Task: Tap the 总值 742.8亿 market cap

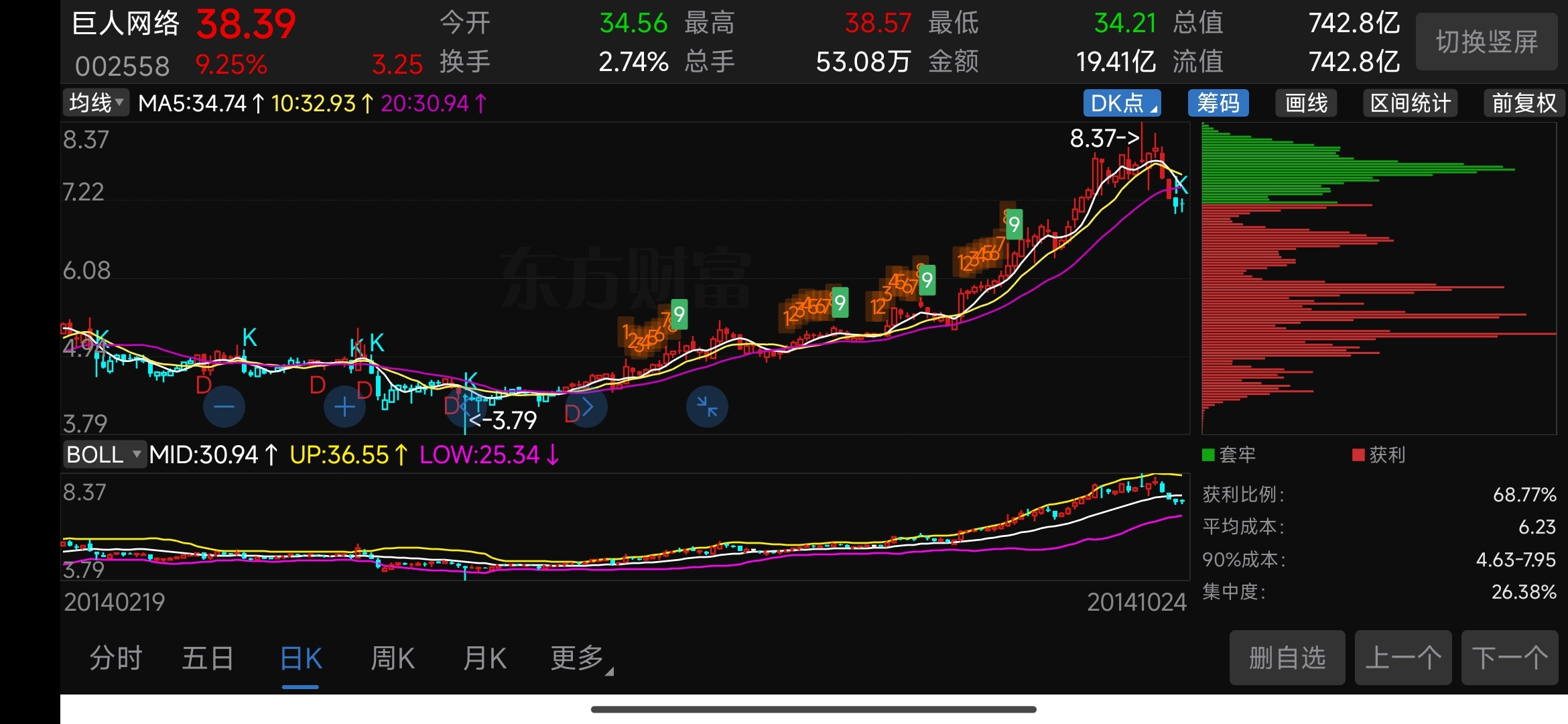Action: pyautogui.click(x=1354, y=23)
